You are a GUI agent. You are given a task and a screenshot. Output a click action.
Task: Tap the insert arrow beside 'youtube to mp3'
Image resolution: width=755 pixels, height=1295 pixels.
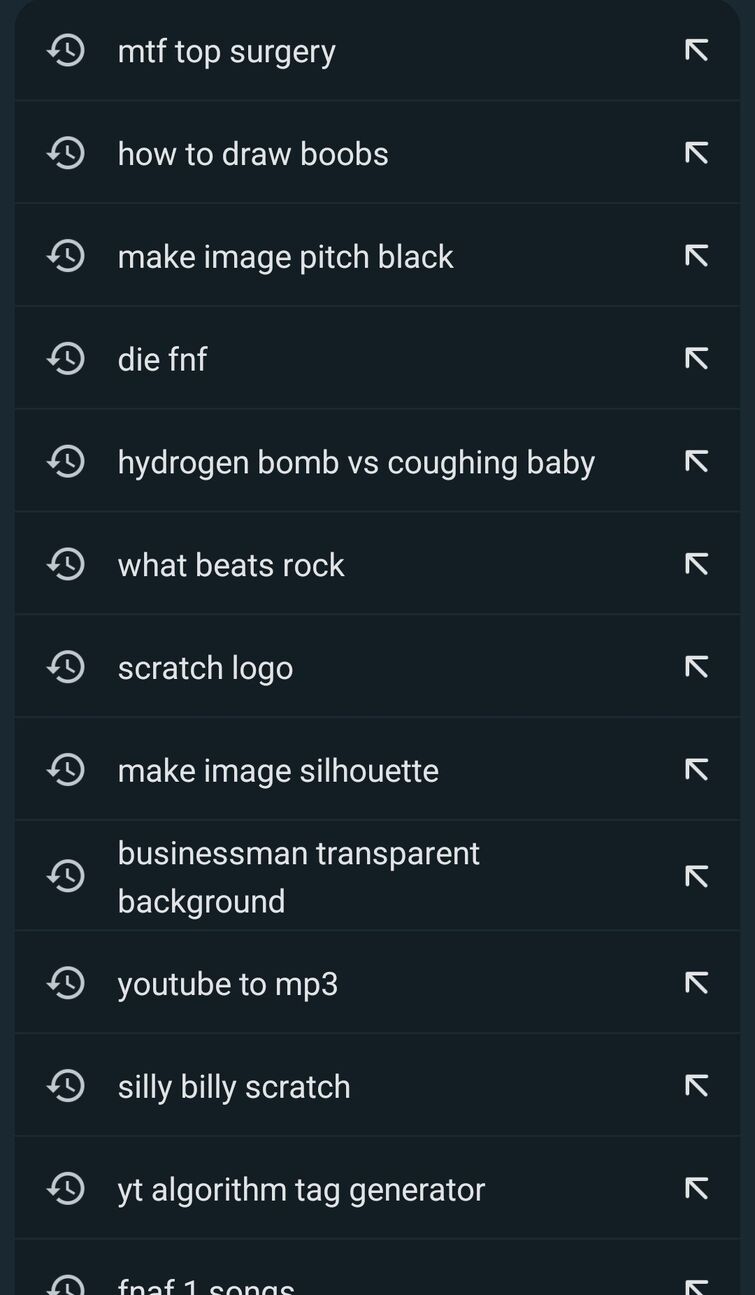pyautogui.click(x=696, y=983)
